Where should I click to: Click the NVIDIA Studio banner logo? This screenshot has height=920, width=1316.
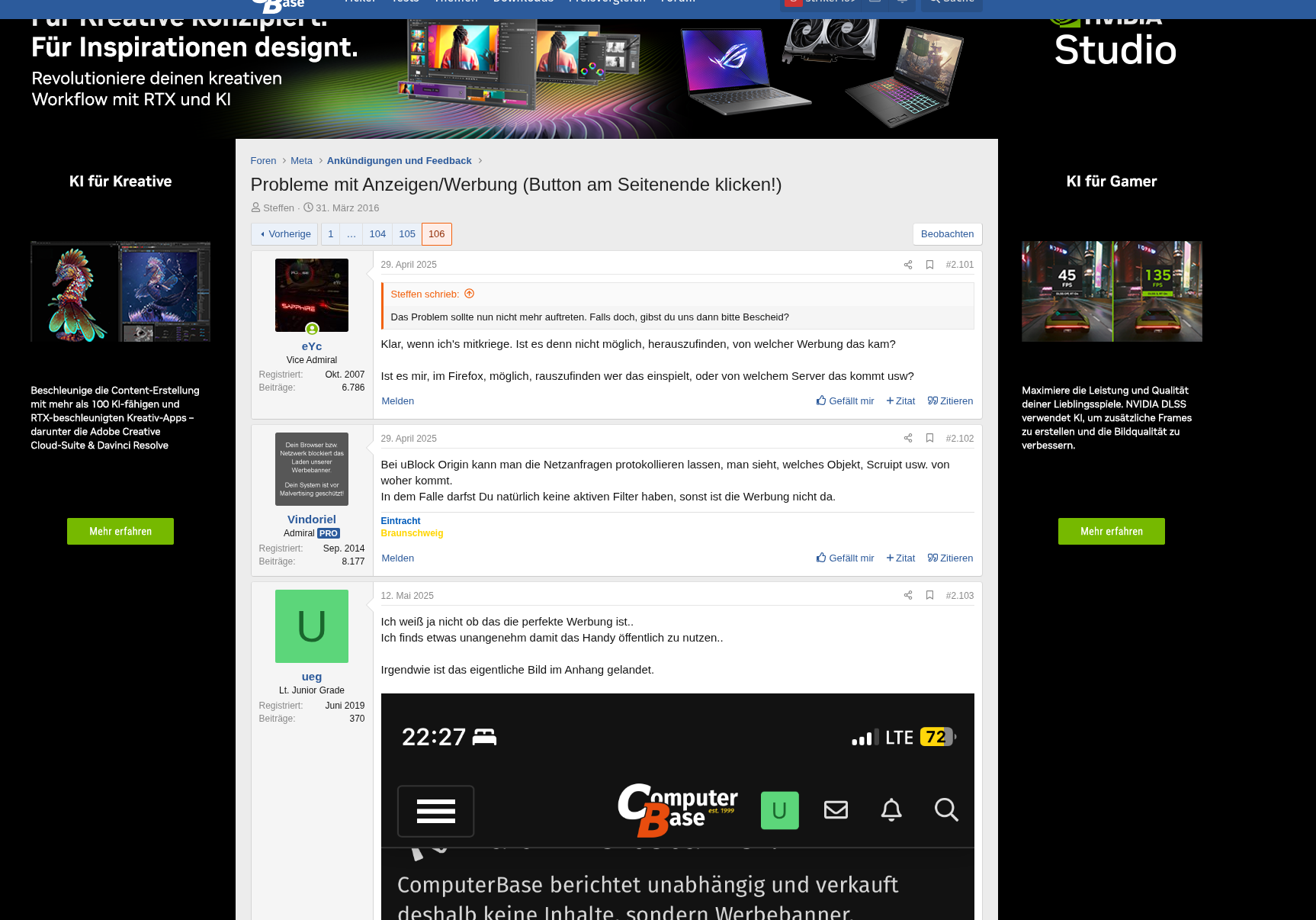[1115, 42]
